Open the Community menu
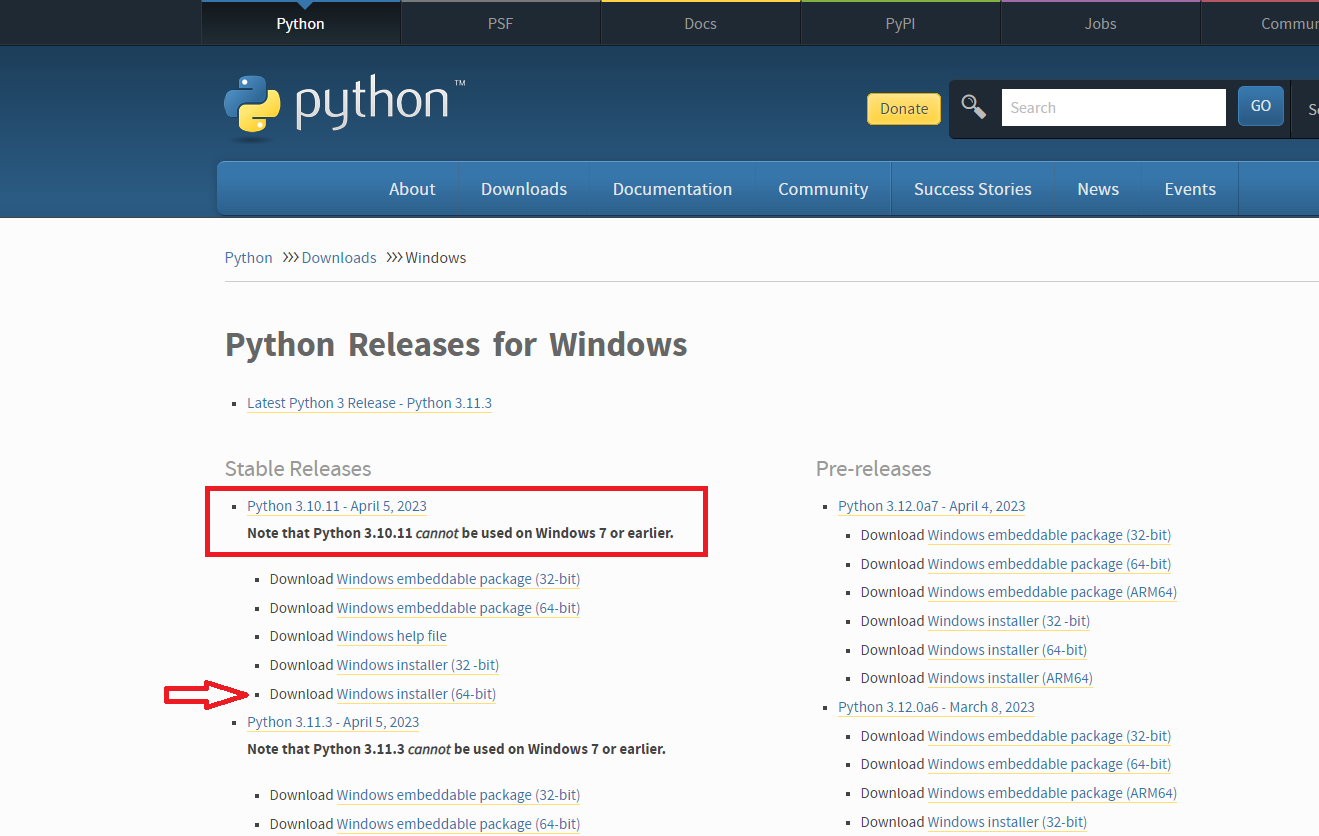This screenshot has width=1319, height=836. point(823,189)
